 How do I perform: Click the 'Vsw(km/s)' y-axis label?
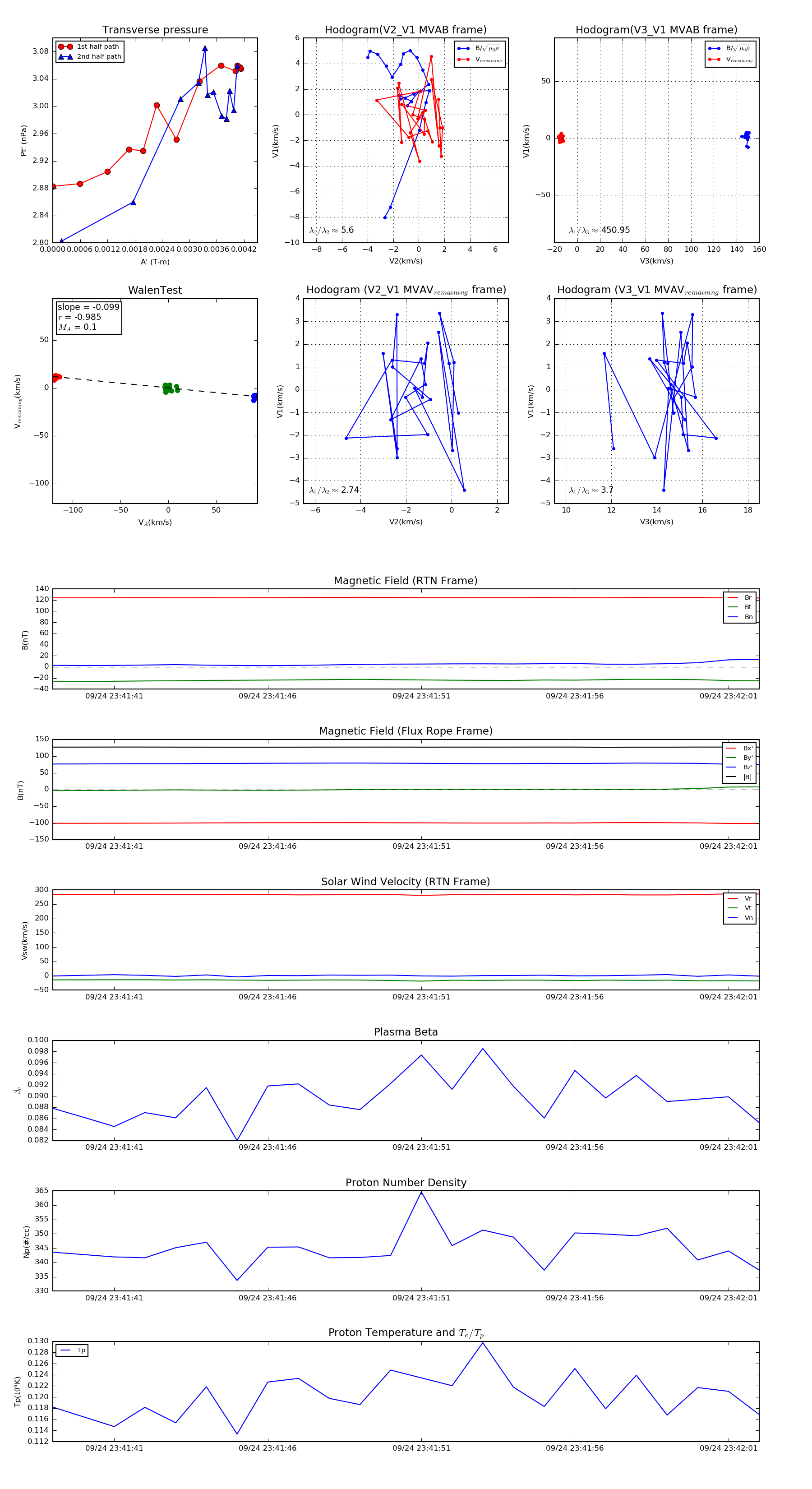24,940
